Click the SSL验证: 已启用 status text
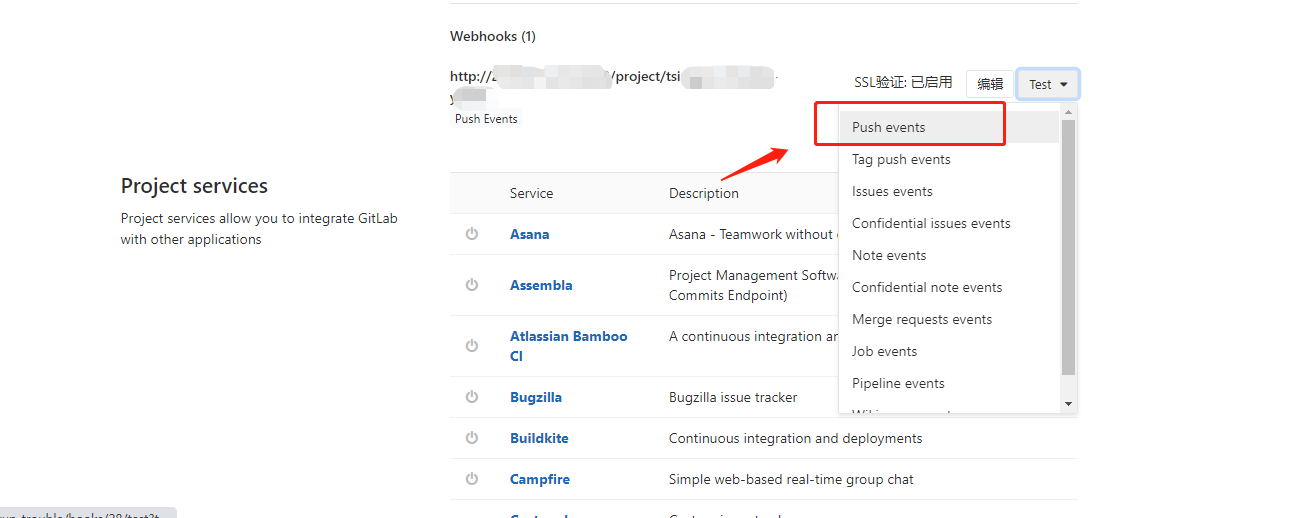The width and height of the screenshot is (1289, 518). click(x=903, y=82)
